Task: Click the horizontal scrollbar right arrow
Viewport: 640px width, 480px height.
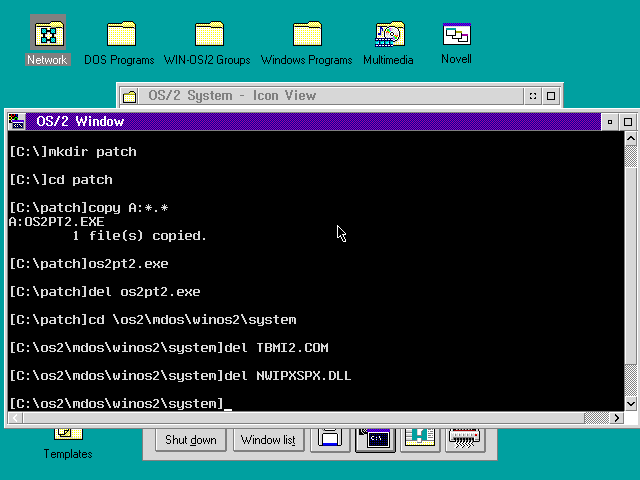Action: pyautogui.click(x=616, y=418)
